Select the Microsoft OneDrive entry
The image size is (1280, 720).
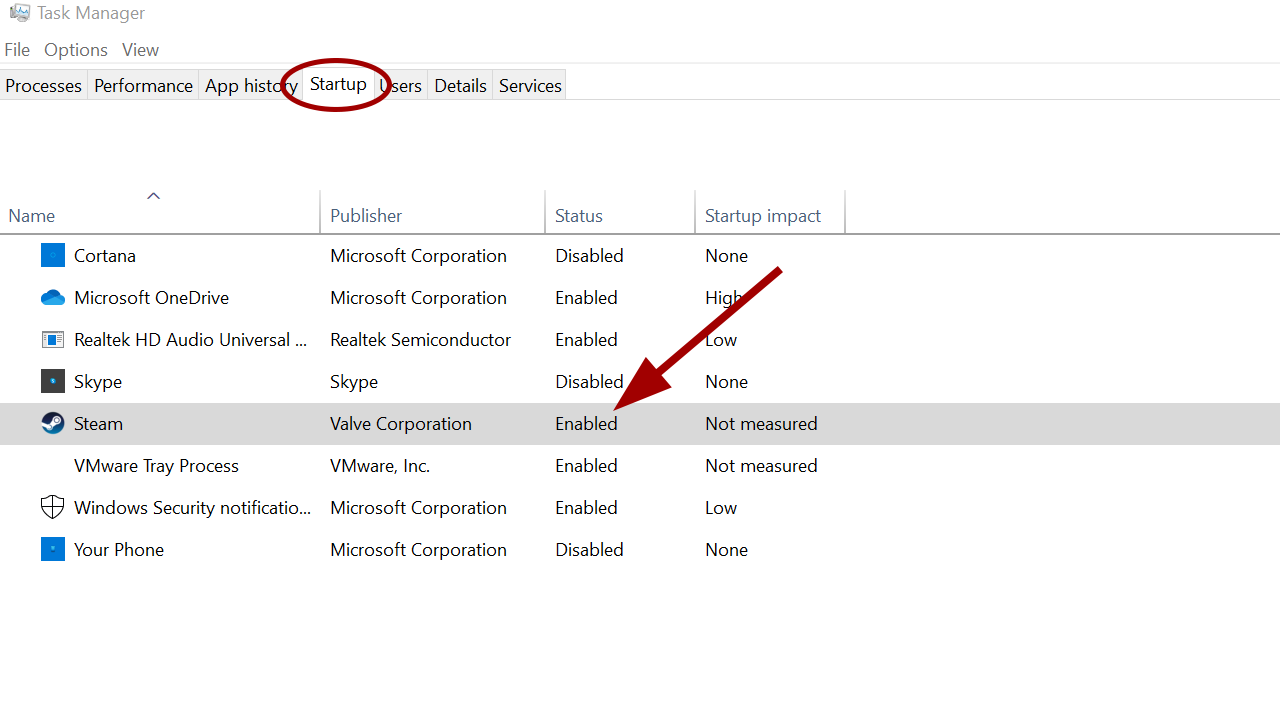click(x=151, y=298)
